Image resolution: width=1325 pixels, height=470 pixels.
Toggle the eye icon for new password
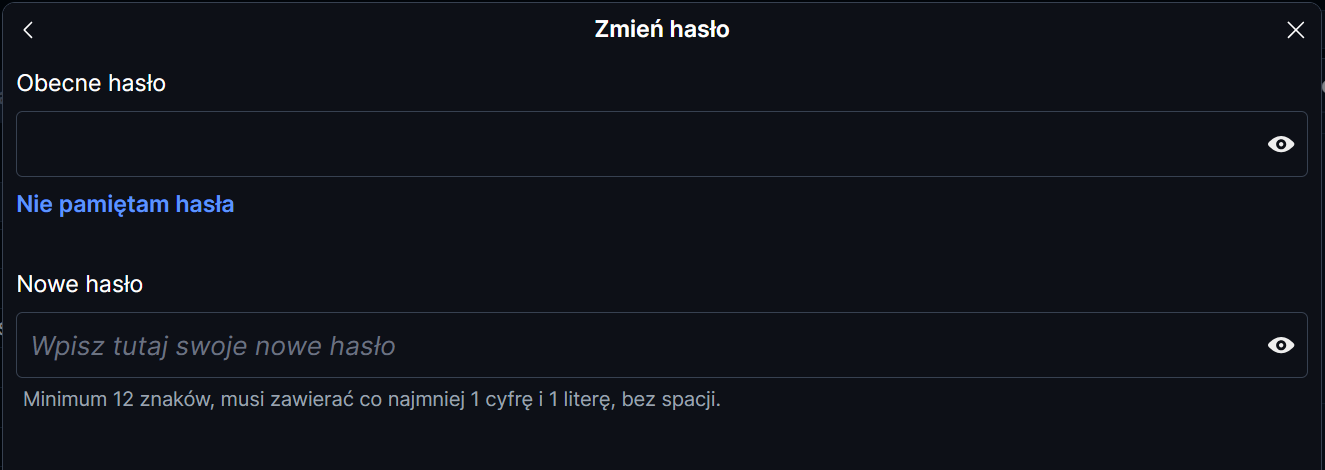point(1280,345)
